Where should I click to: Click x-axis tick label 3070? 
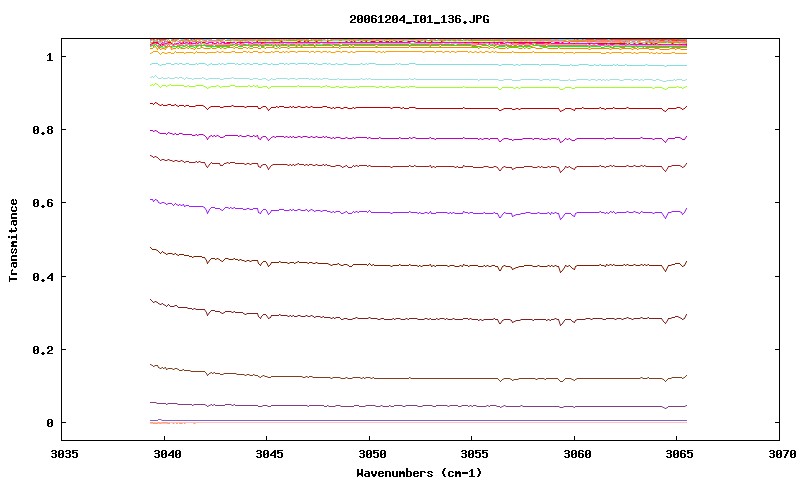pyautogui.click(x=782, y=454)
